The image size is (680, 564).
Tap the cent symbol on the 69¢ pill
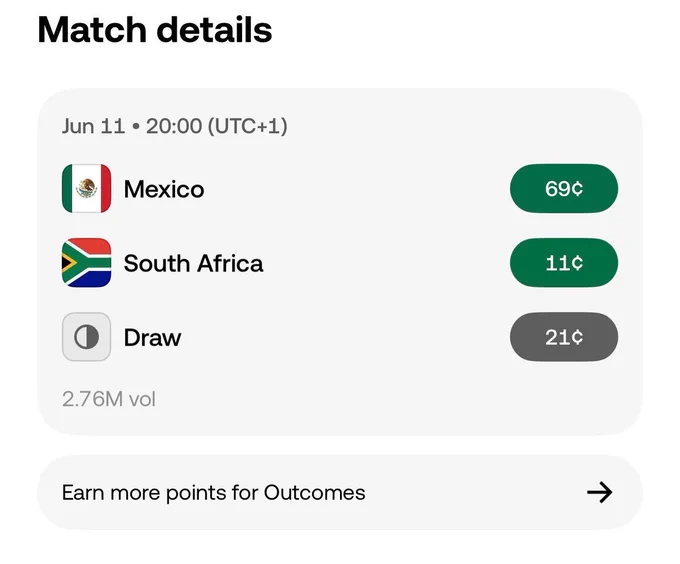click(577, 189)
